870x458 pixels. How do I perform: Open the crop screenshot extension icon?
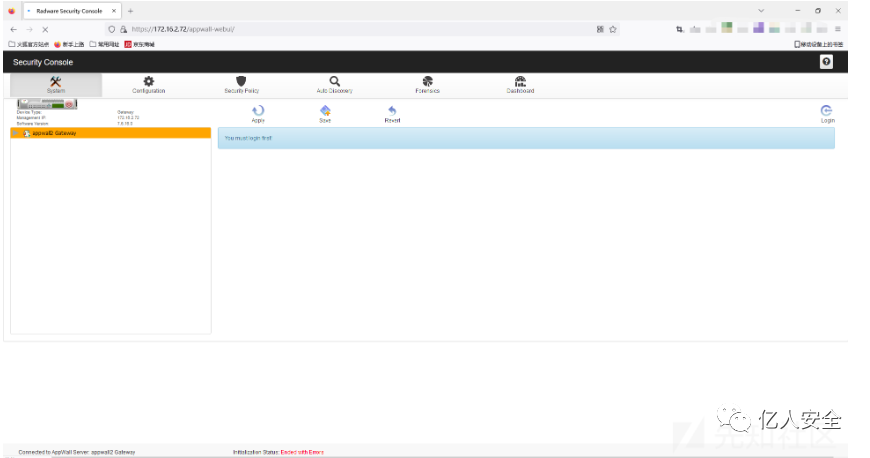tap(680, 29)
